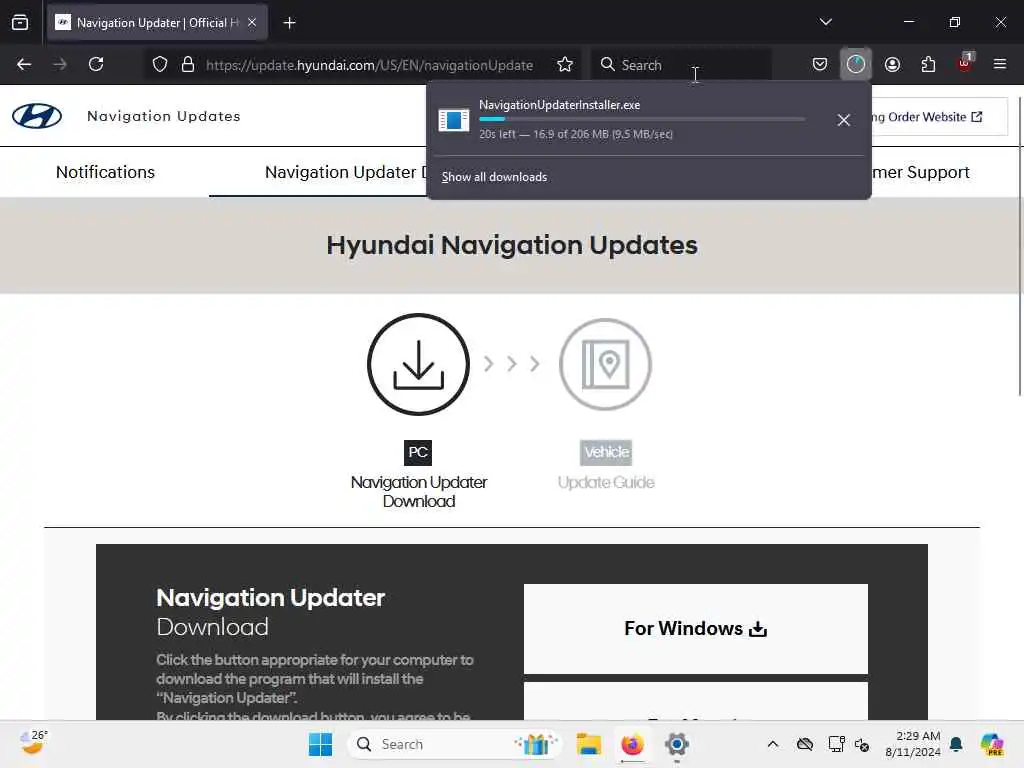Image resolution: width=1024 pixels, height=768 pixels.
Task: Open File Explorer from the taskbar
Action: 588,744
